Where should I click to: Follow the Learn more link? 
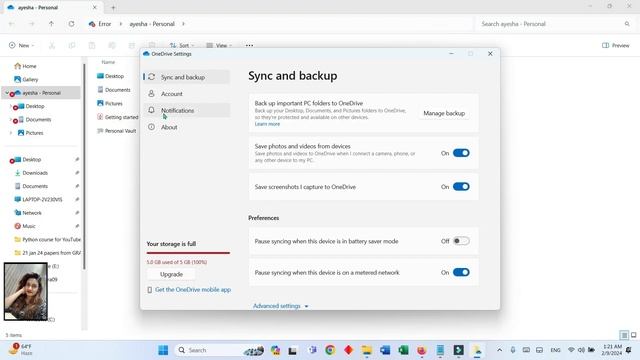[x=267, y=124]
